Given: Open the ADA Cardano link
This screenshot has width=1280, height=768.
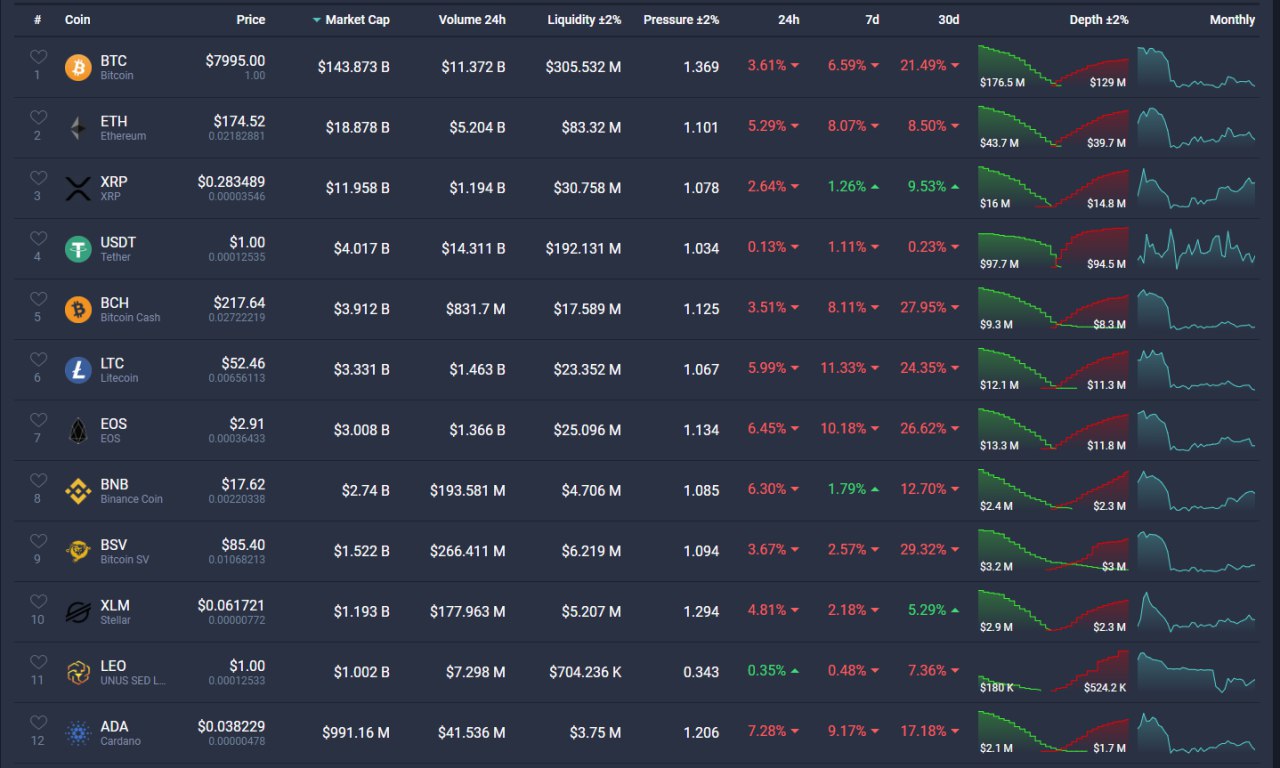Looking at the screenshot, I should pyautogui.click(x=120, y=733).
